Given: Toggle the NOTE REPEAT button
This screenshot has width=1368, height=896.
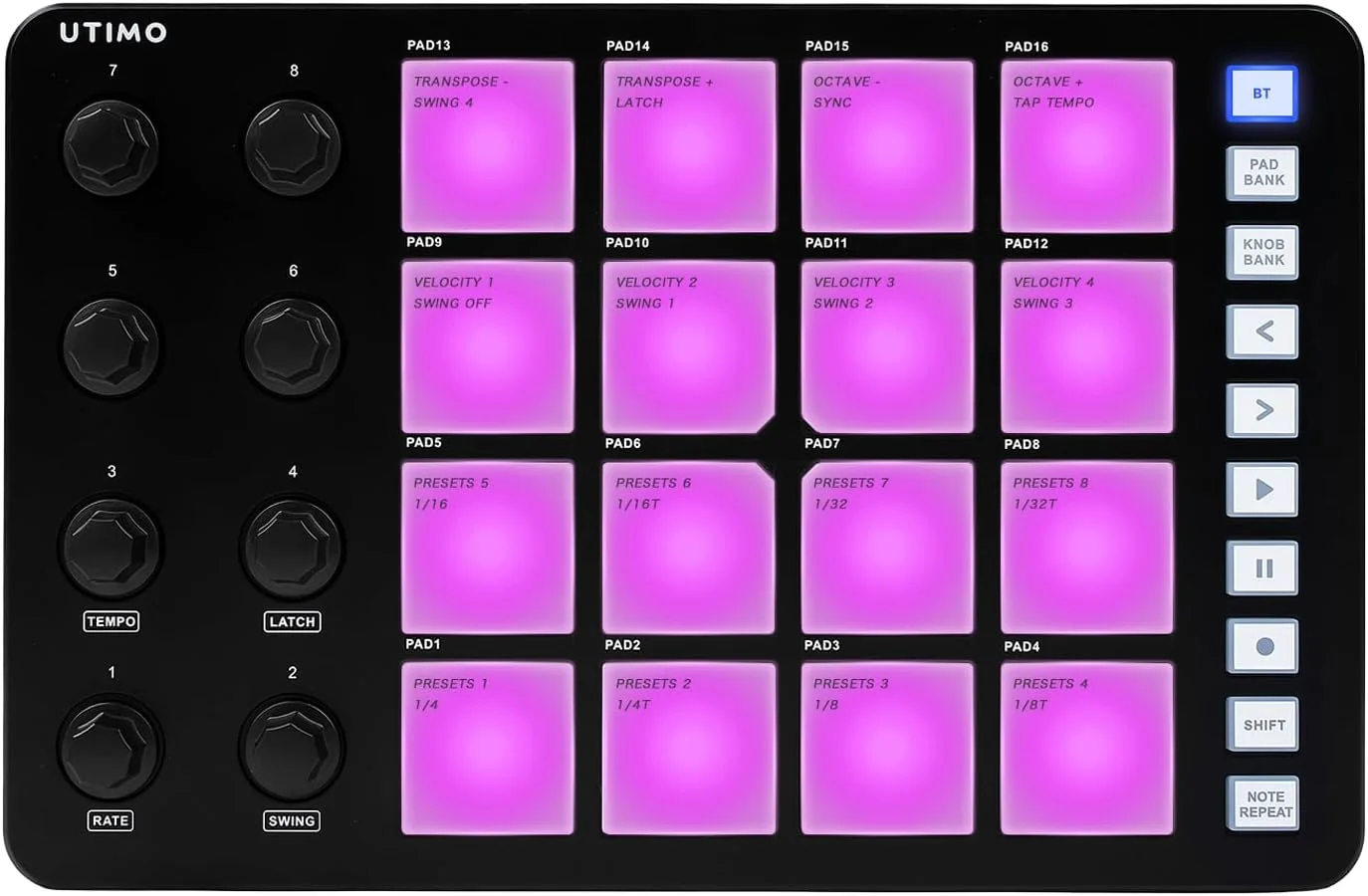Looking at the screenshot, I should tap(1263, 804).
